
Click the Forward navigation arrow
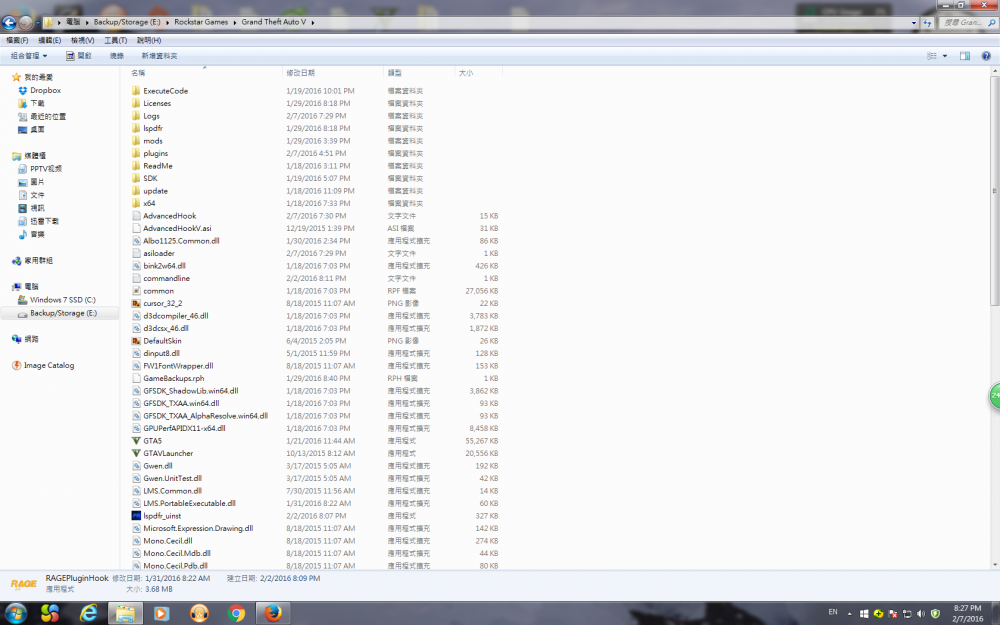click(26, 23)
